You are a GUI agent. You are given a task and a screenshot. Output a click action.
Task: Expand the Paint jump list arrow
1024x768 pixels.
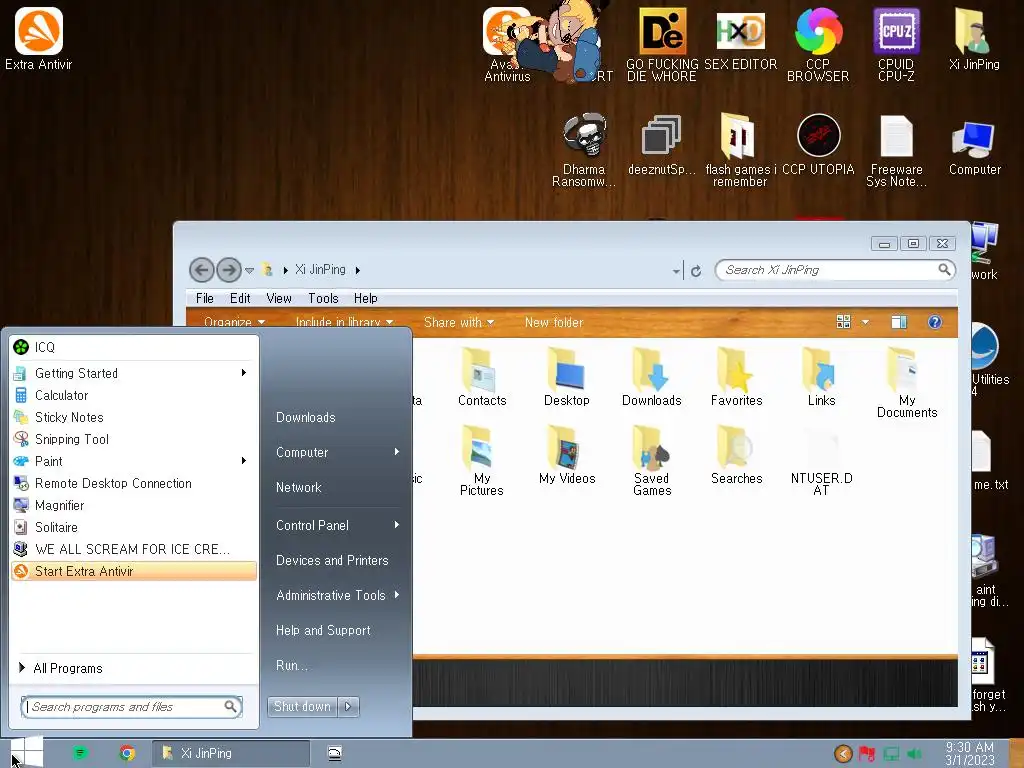pyautogui.click(x=244, y=461)
